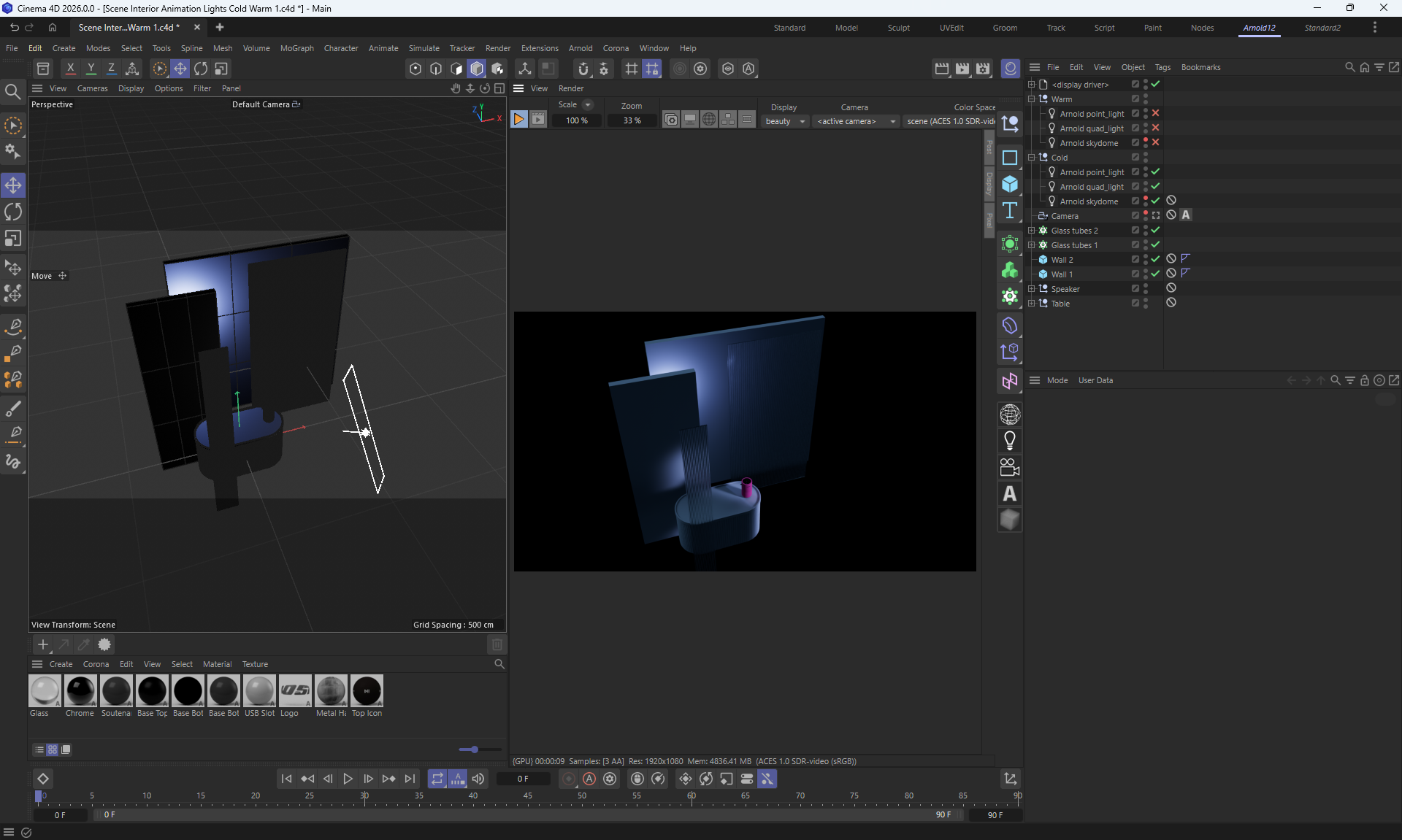The height and width of the screenshot is (840, 1402).
Task: Toggle Glass tubes 2 enable checkmark
Action: pyautogui.click(x=1156, y=231)
